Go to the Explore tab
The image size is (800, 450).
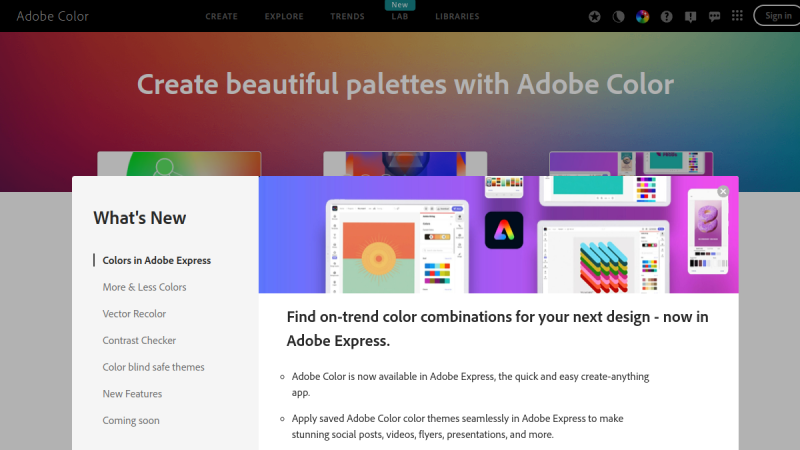point(284,17)
